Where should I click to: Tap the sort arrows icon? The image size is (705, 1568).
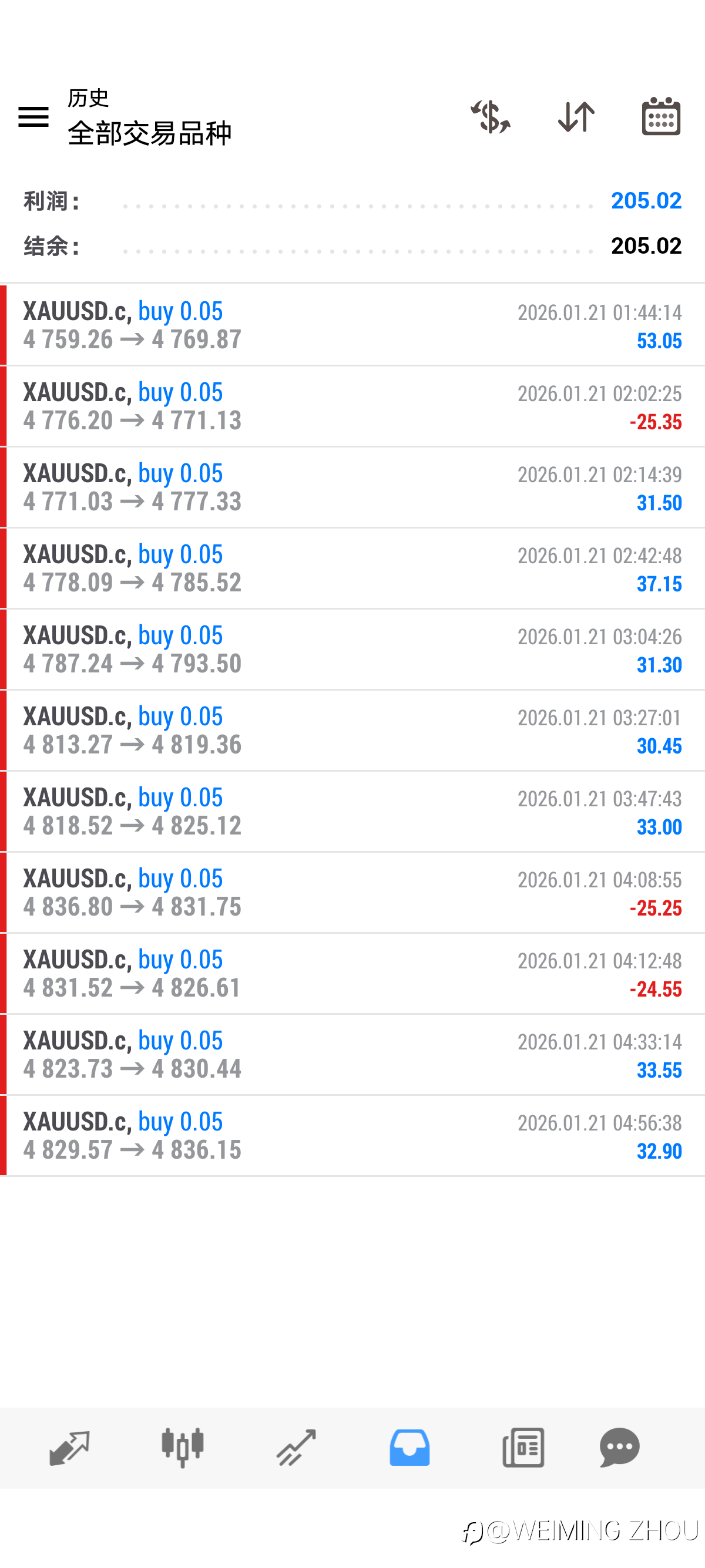576,116
